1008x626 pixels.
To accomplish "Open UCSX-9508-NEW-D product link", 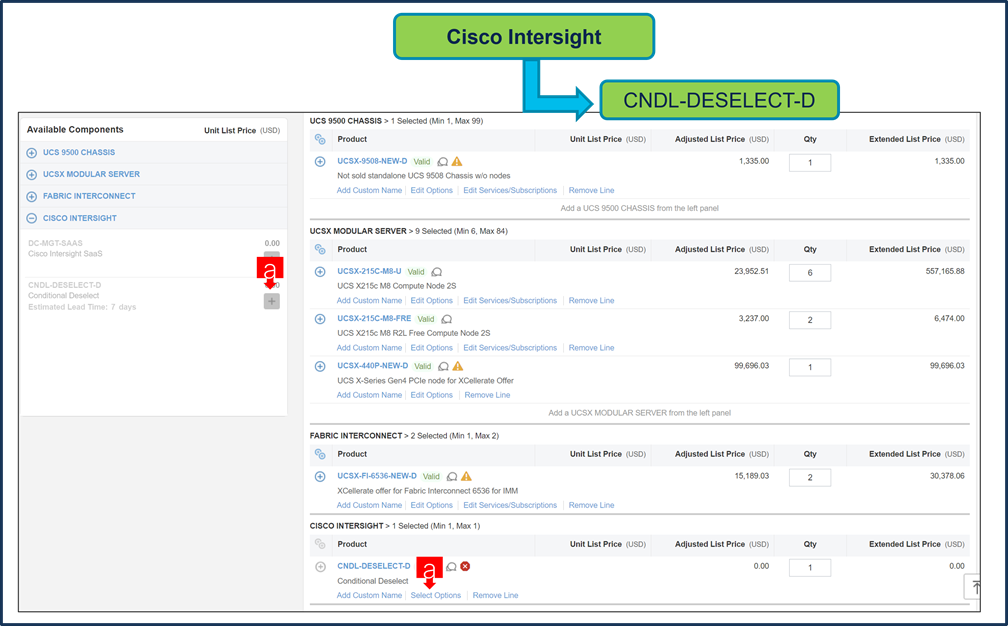I will pos(372,161).
